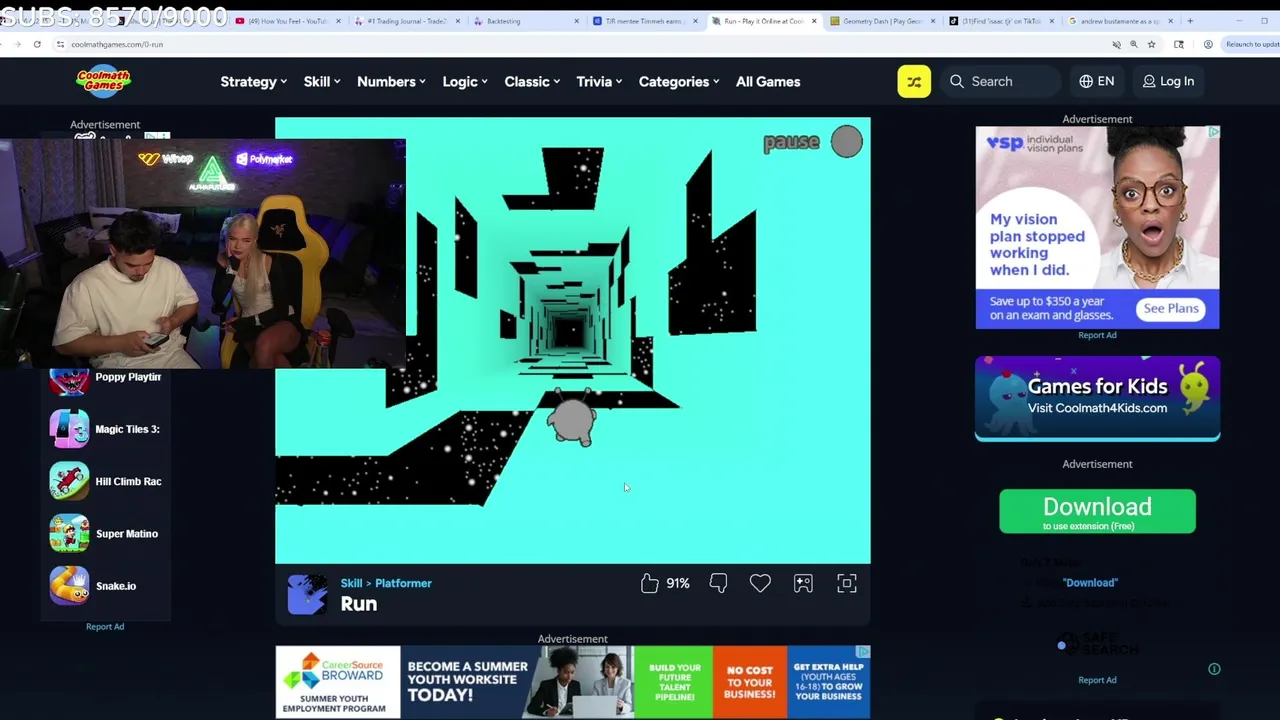Close the Run - Play it Online tab
Viewport: 1280px width, 720px height.
pos(814,21)
